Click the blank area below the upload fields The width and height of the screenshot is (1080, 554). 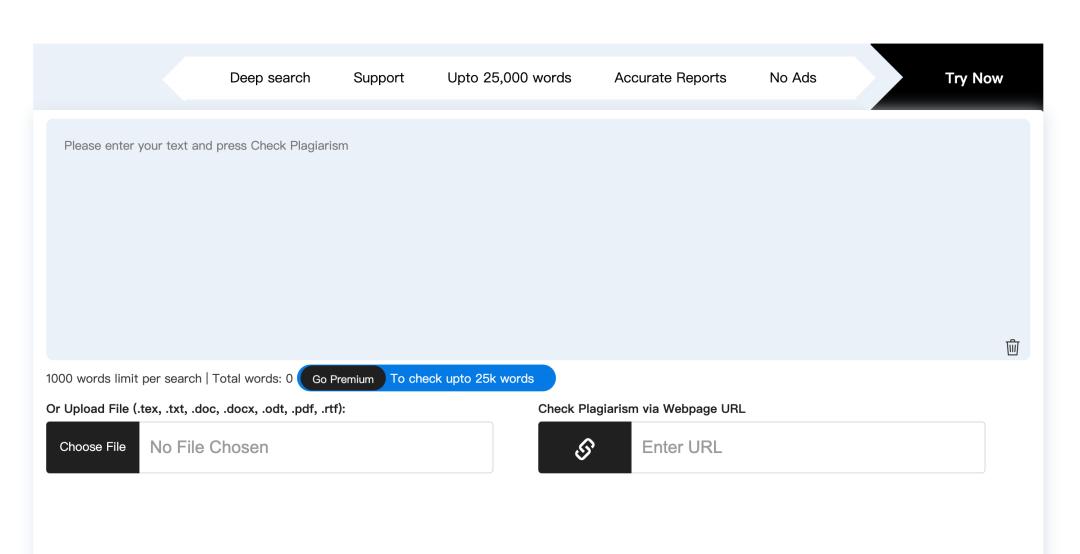point(538,515)
